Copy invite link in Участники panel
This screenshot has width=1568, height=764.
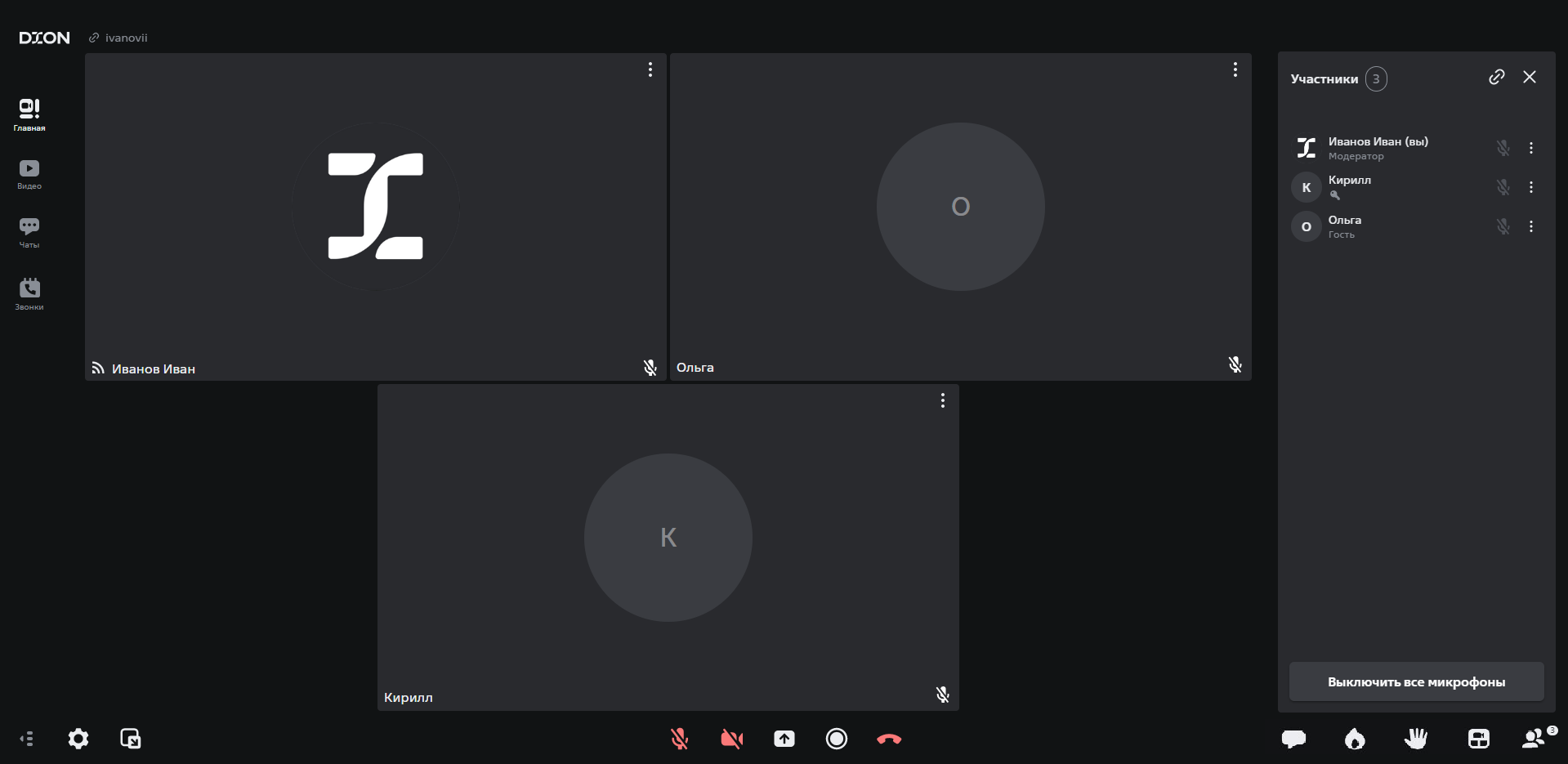point(1497,77)
